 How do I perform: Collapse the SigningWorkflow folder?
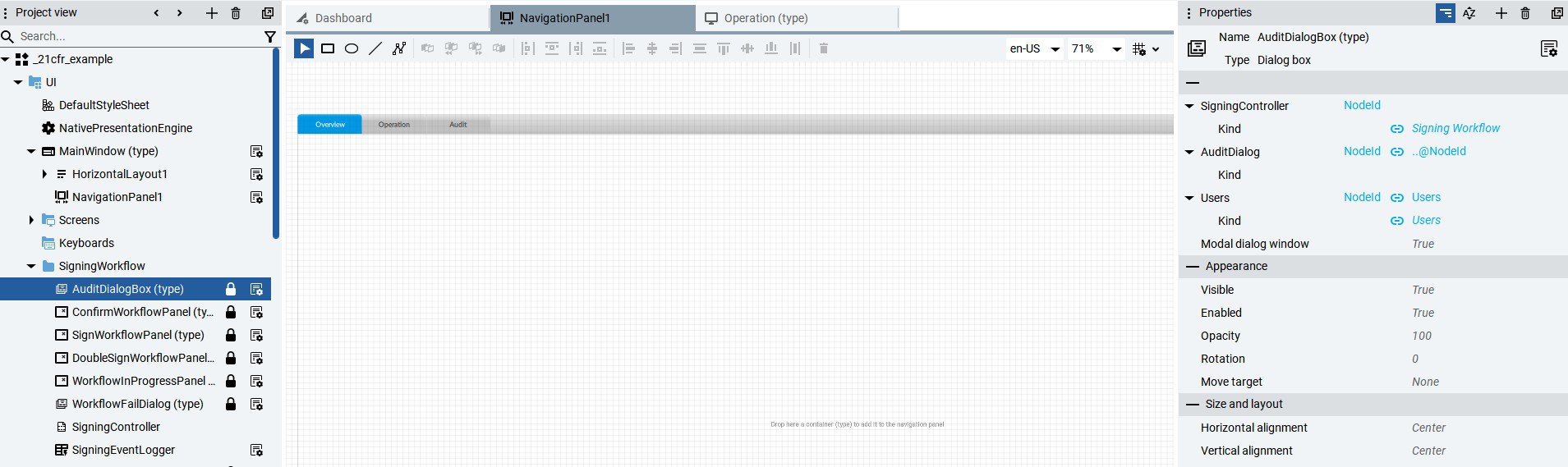31,266
